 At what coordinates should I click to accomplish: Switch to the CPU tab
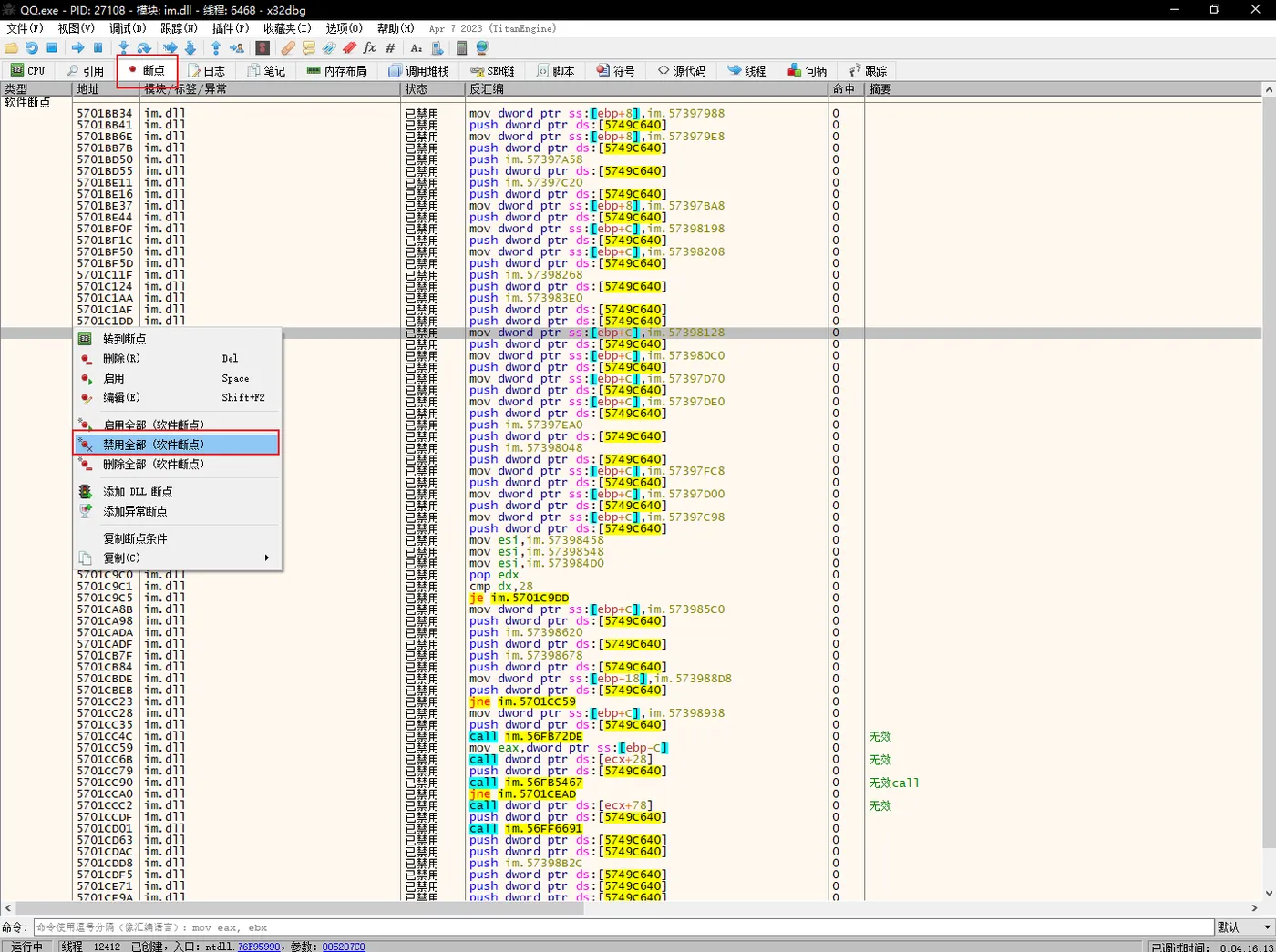(27, 70)
